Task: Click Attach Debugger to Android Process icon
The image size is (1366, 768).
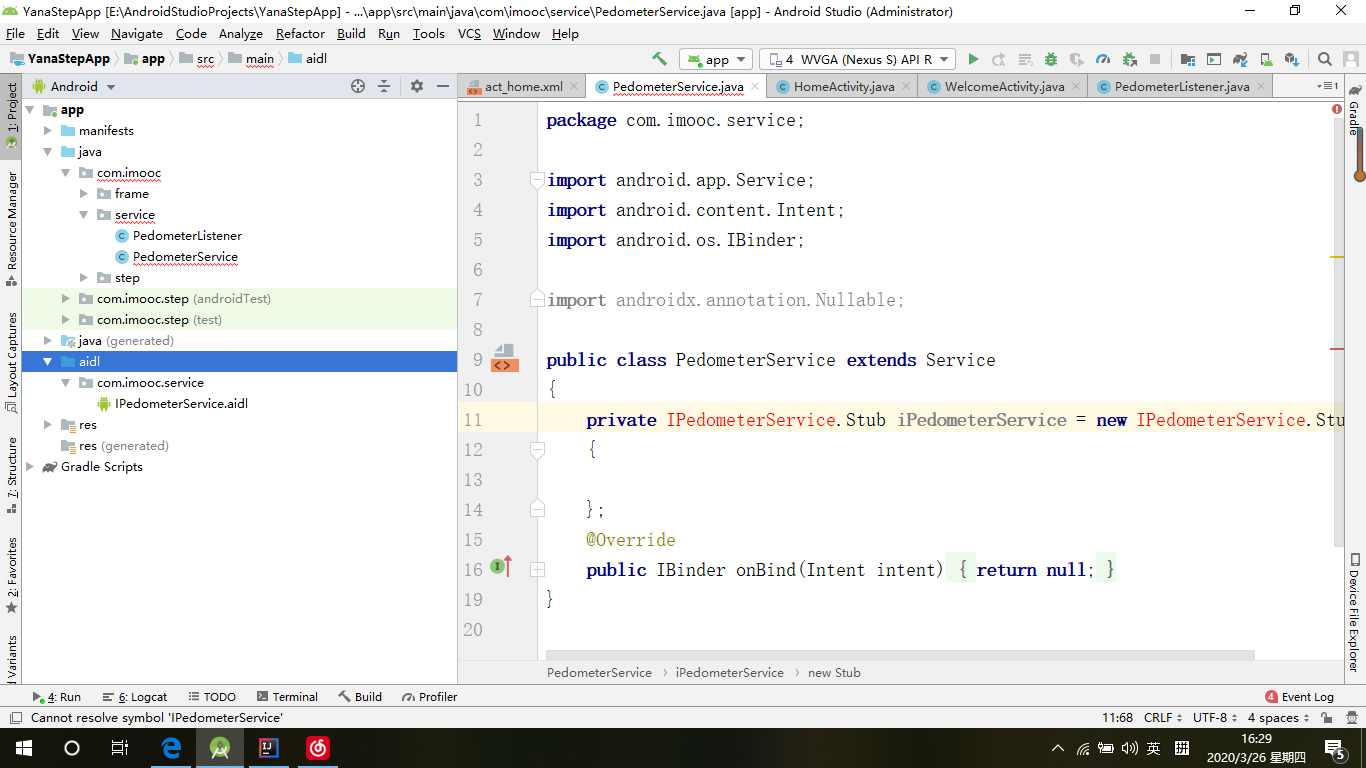Action: pyautogui.click(x=1129, y=59)
